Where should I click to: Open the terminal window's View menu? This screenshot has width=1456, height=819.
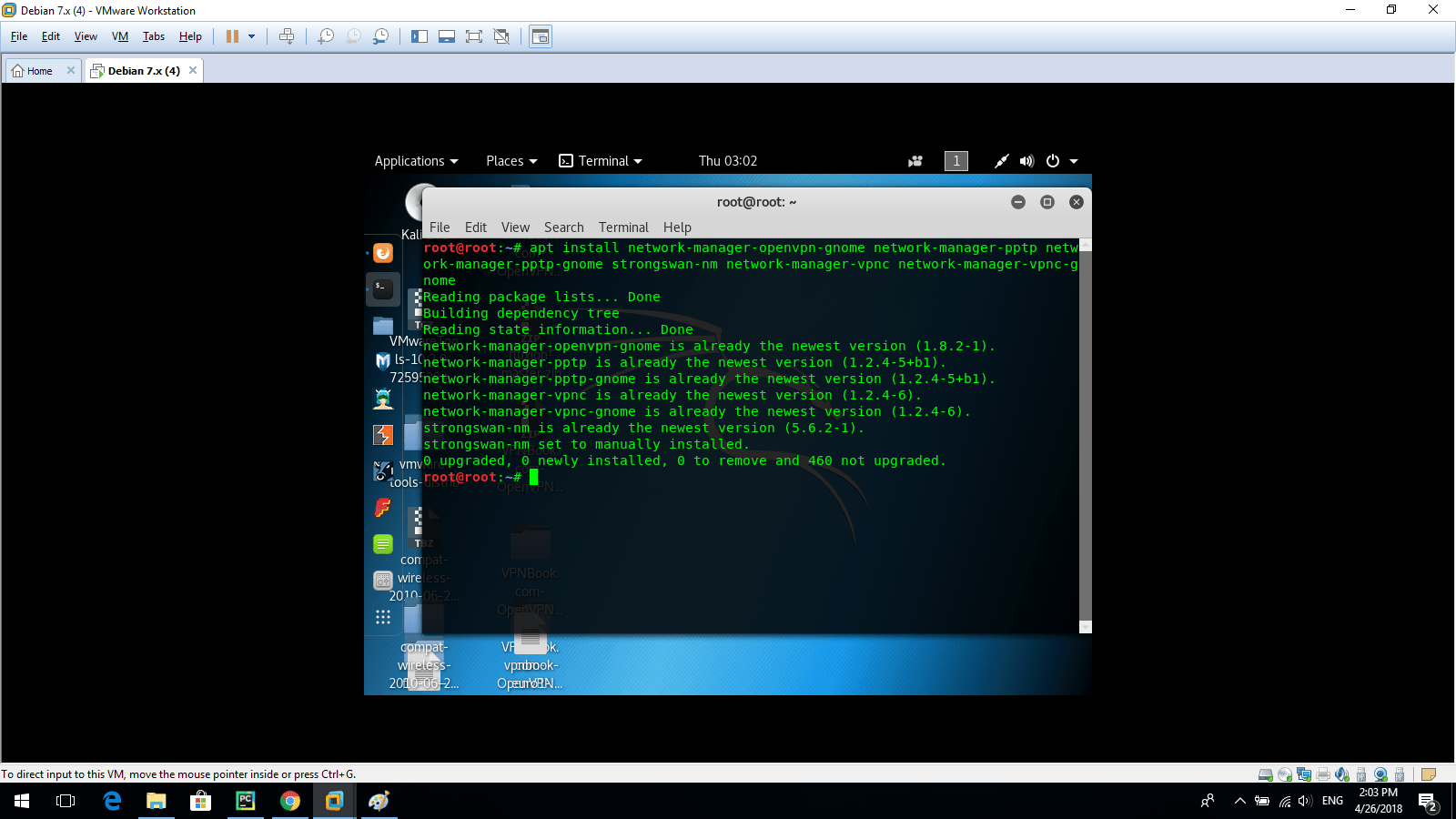pyautogui.click(x=515, y=227)
